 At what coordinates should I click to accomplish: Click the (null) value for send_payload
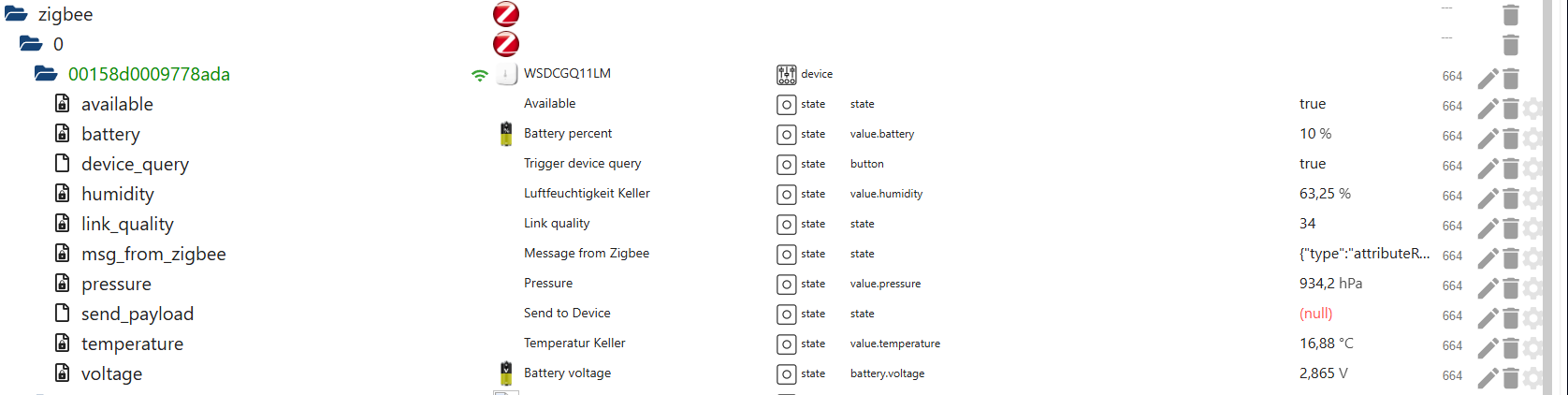click(x=1315, y=314)
